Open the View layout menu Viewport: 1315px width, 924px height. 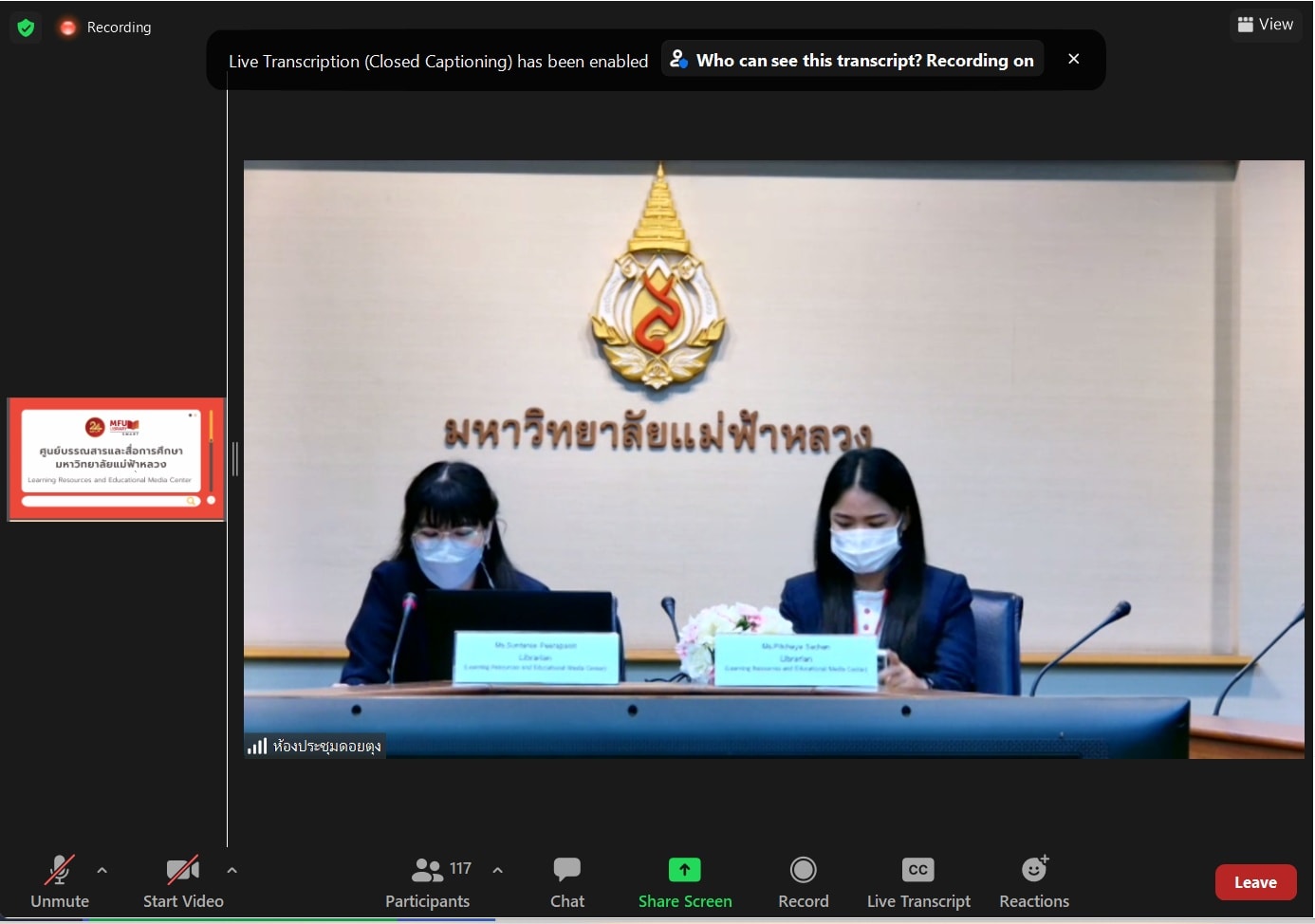(1266, 25)
